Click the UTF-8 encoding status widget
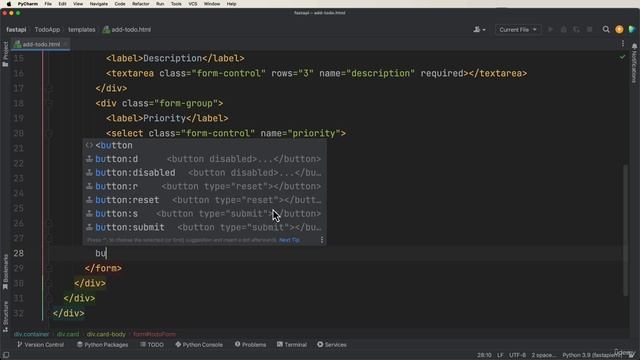Viewport: 640px width, 360px height. [518, 355]
